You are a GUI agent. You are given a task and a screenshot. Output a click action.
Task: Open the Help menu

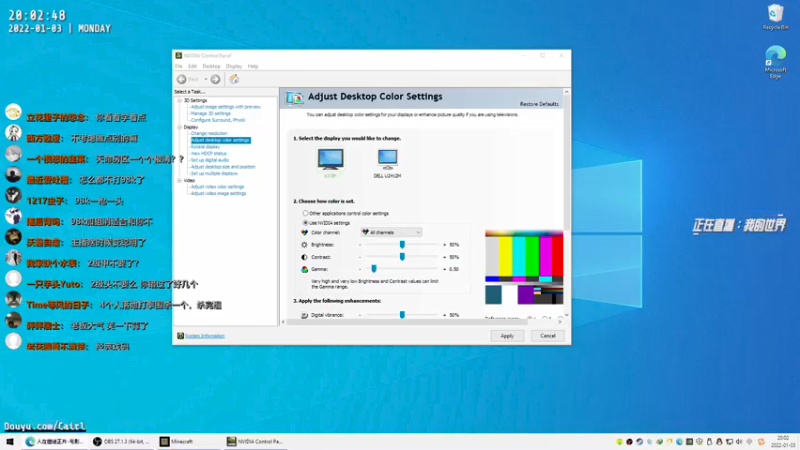coord(253,66)
